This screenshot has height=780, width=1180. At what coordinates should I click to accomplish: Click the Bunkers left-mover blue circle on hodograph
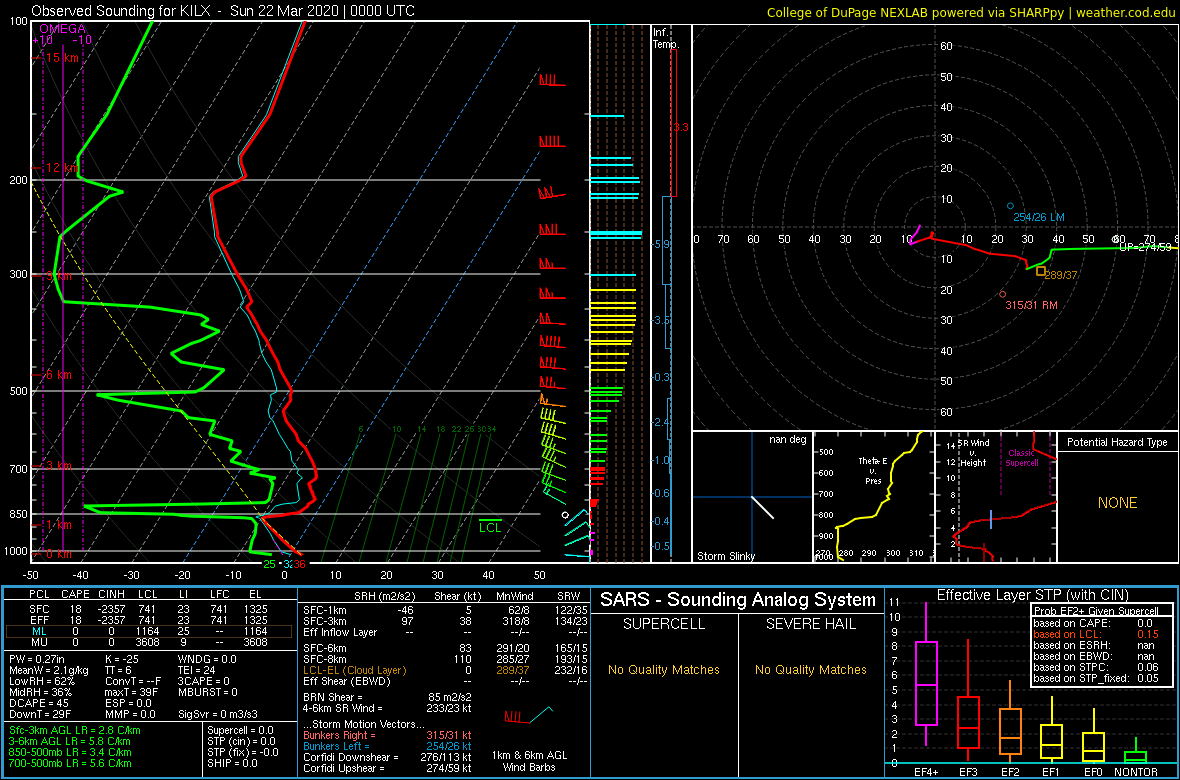point(1010,206)
